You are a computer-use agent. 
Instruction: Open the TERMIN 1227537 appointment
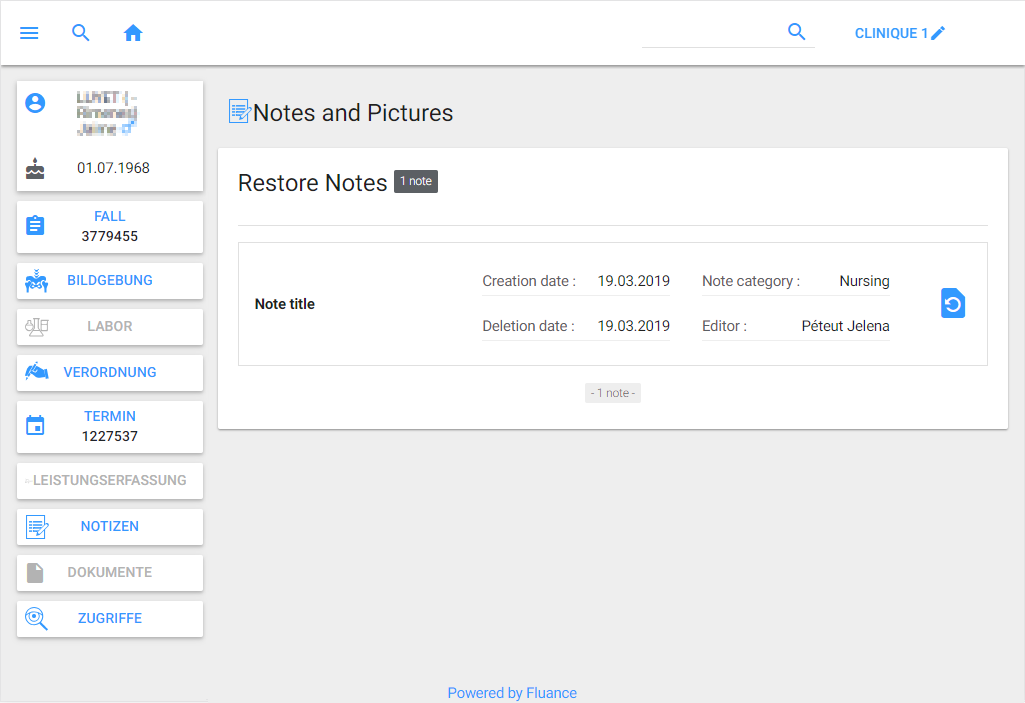click(110, 427)
